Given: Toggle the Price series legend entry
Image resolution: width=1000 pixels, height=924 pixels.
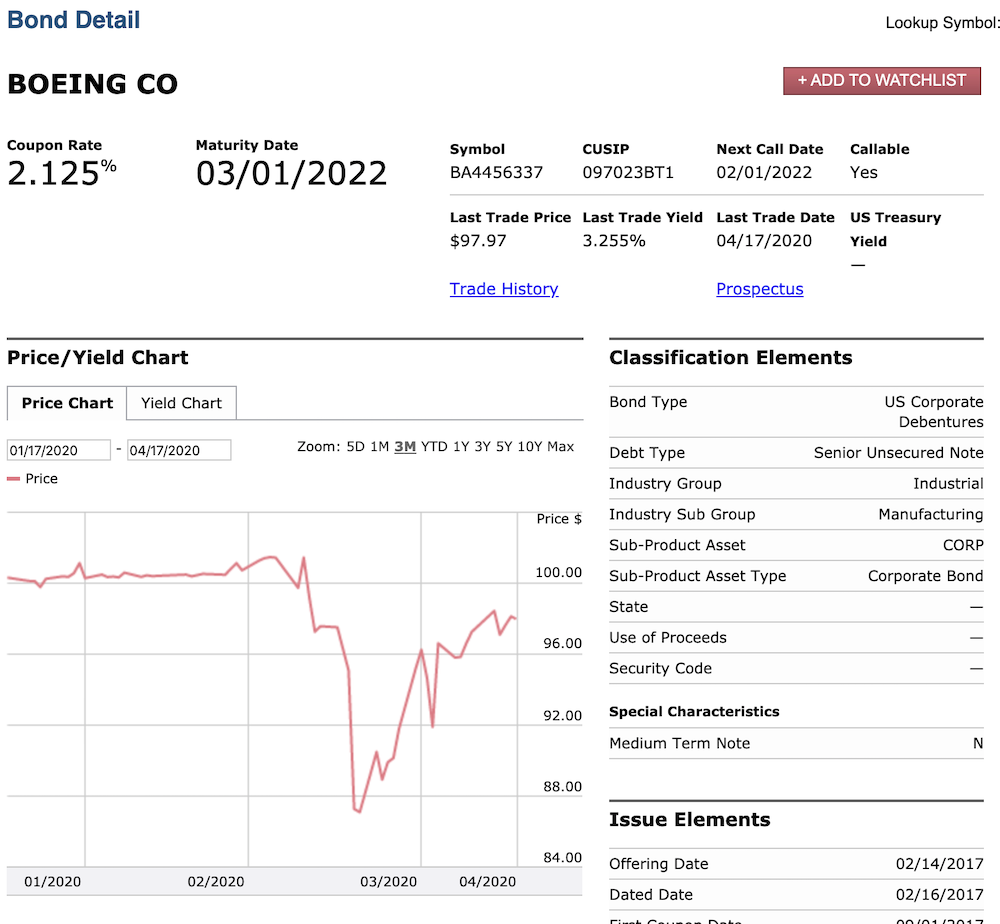Looking at the screenshot, I should click(x=33, y=479).
